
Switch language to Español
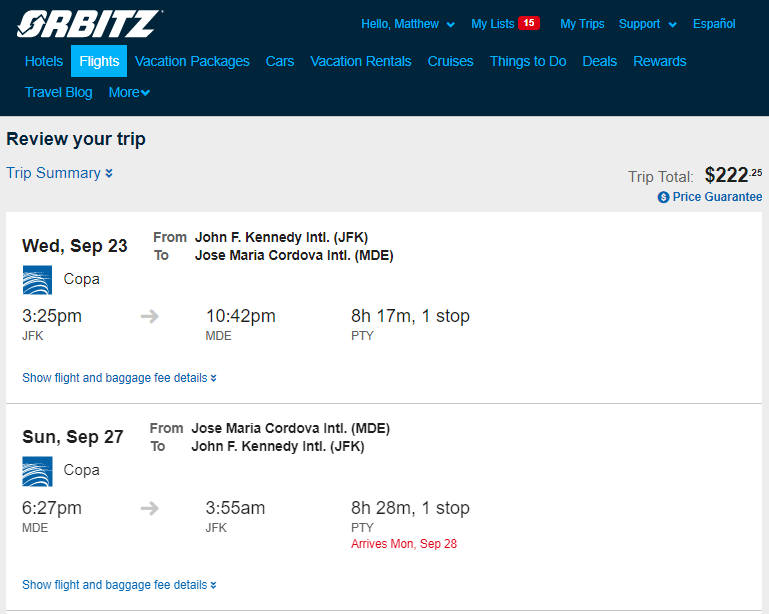click(714, 24)
